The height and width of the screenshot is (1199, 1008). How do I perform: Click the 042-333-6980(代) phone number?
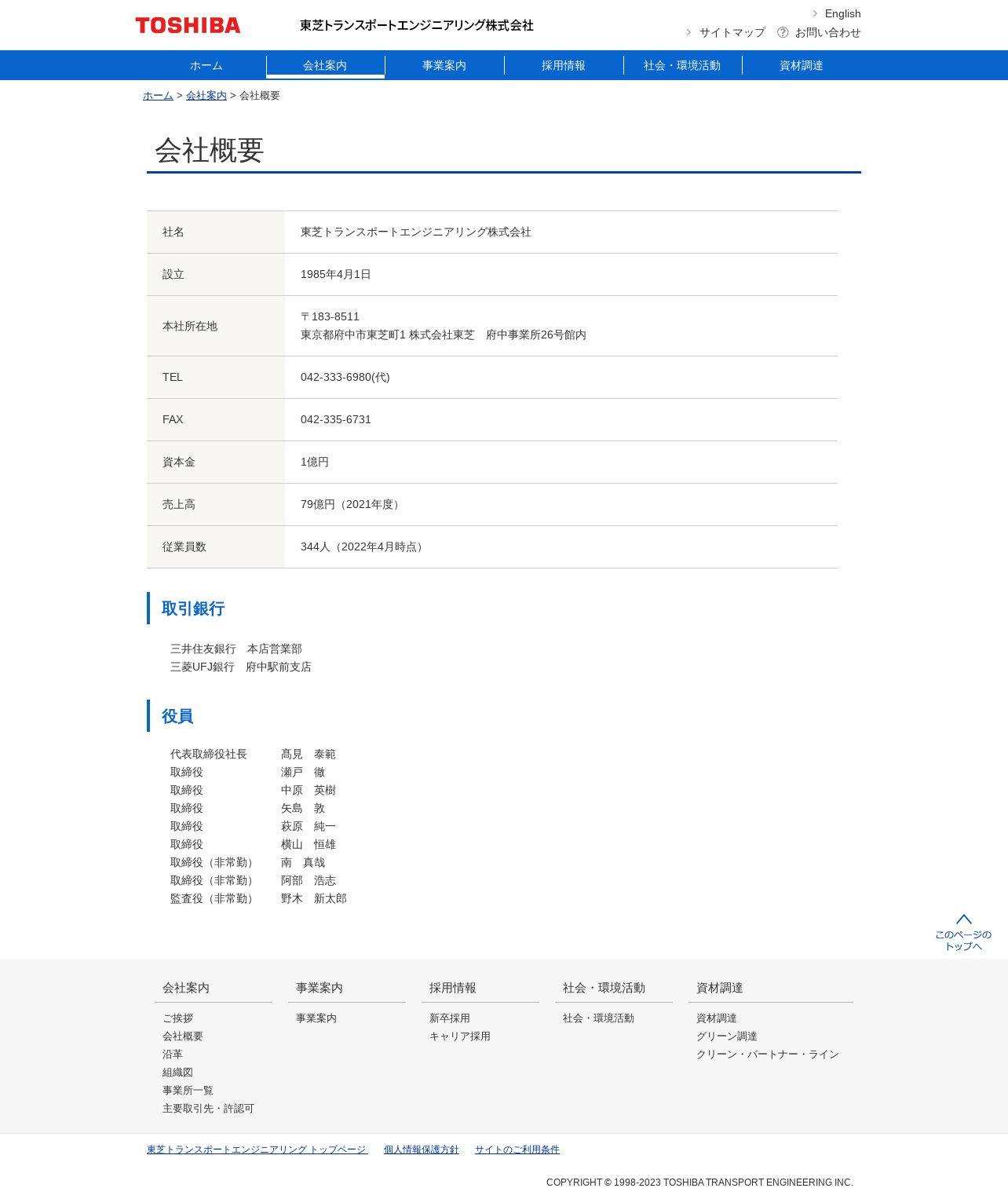point(345,377)
